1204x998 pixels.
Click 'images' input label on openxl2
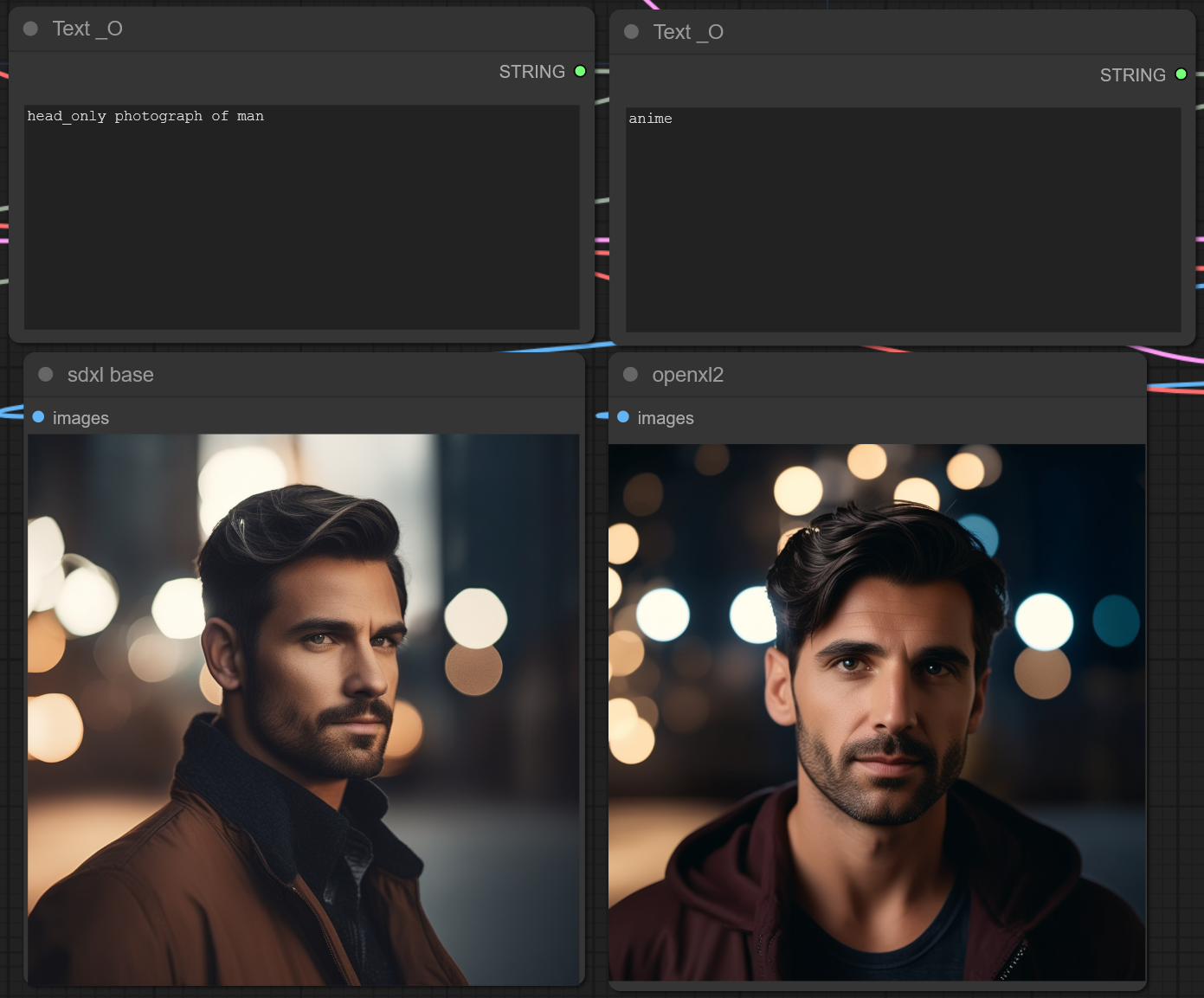pos(666,418)
